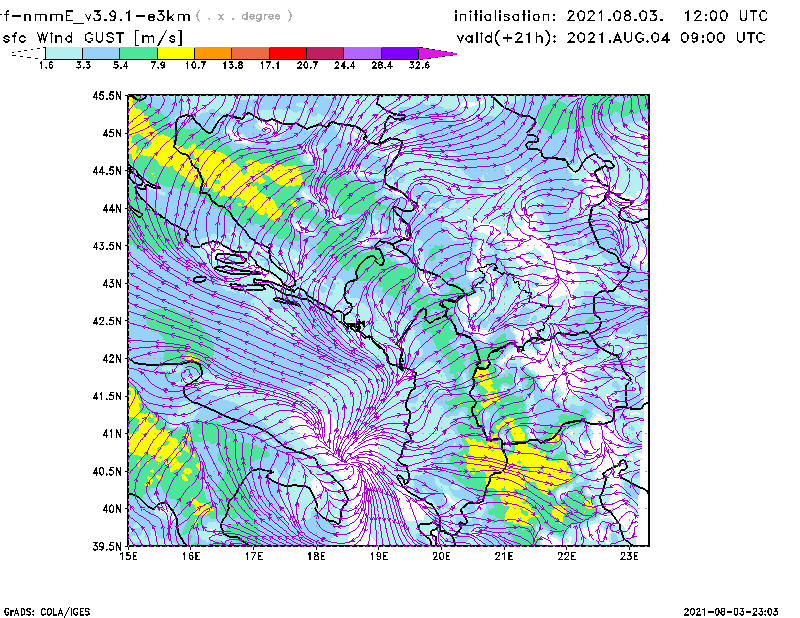Click the 41N latitude label

112,434
